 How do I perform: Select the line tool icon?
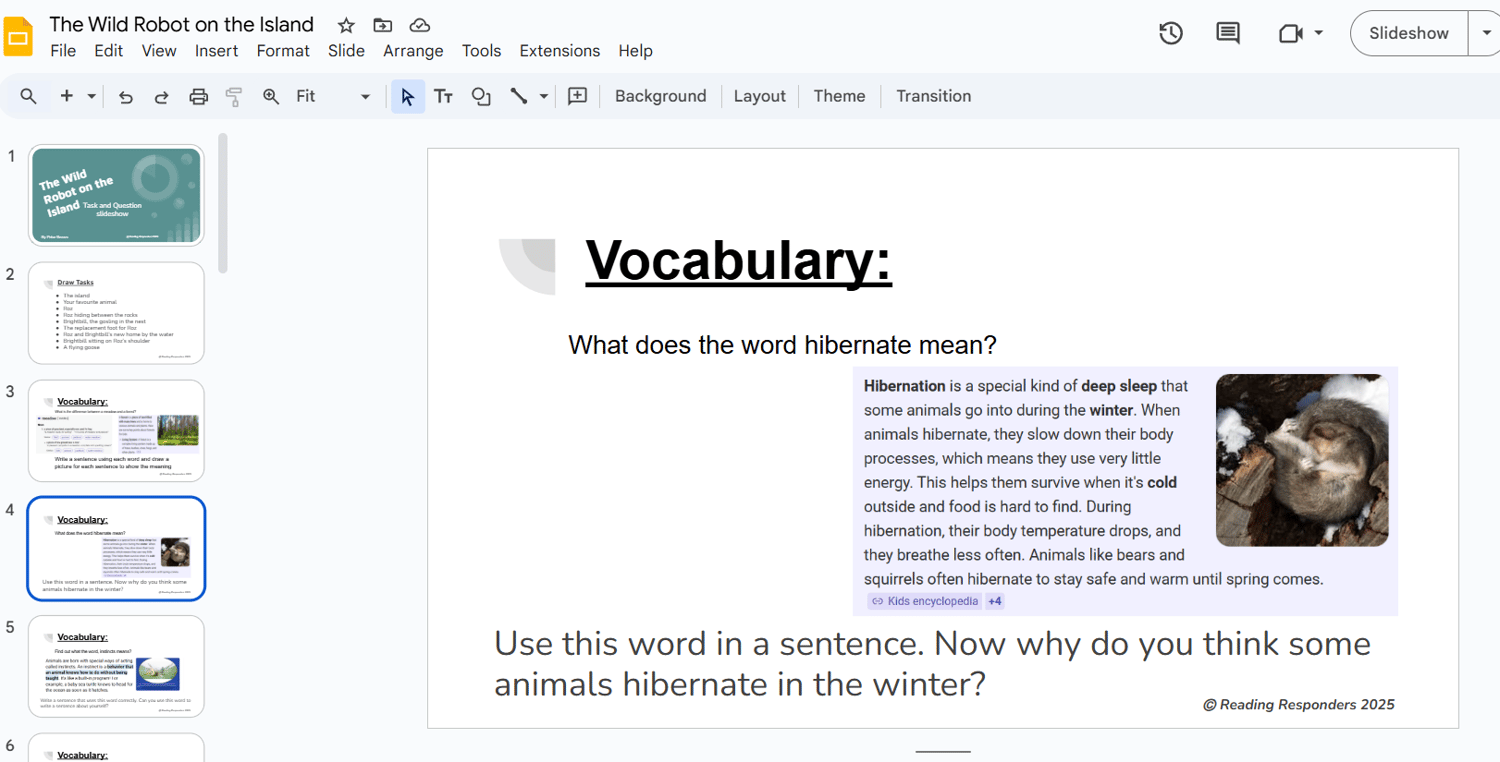(519, 96)
